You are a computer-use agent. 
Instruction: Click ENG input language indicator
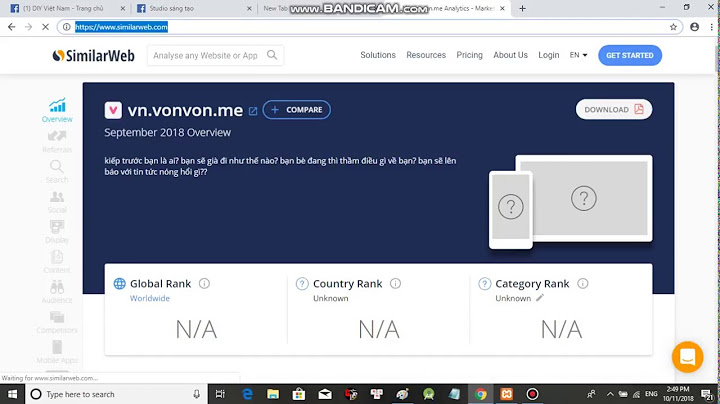651,394
